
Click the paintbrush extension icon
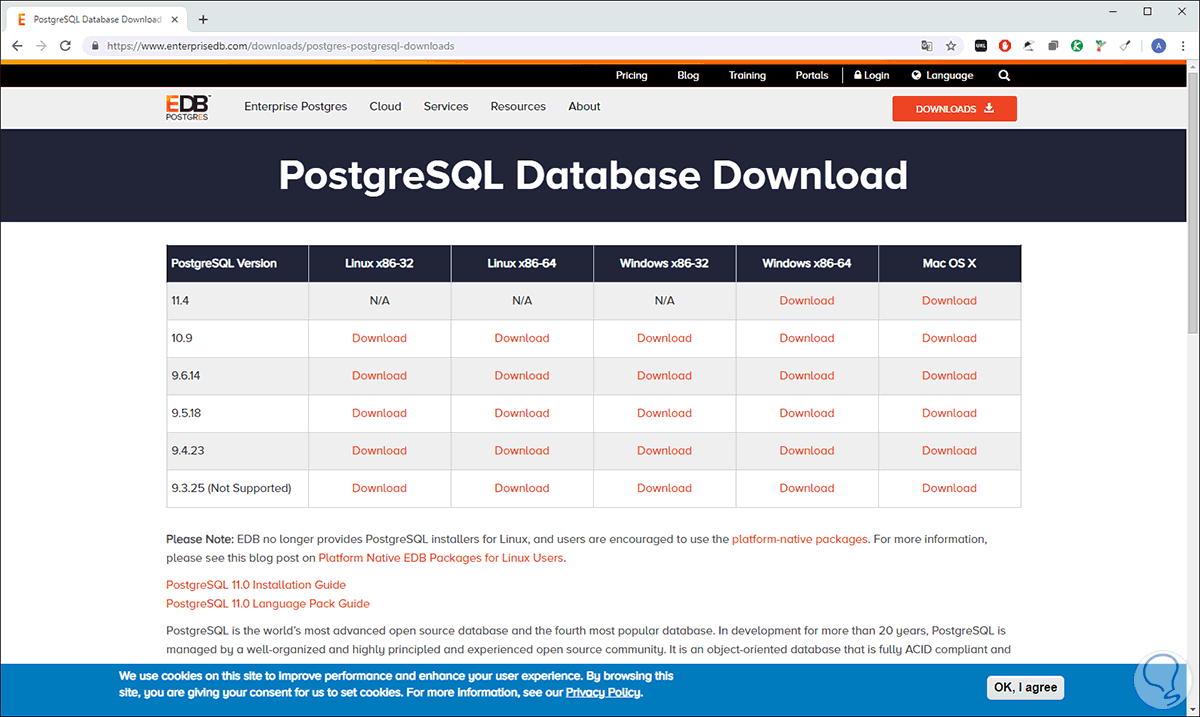click(1124, 45)
